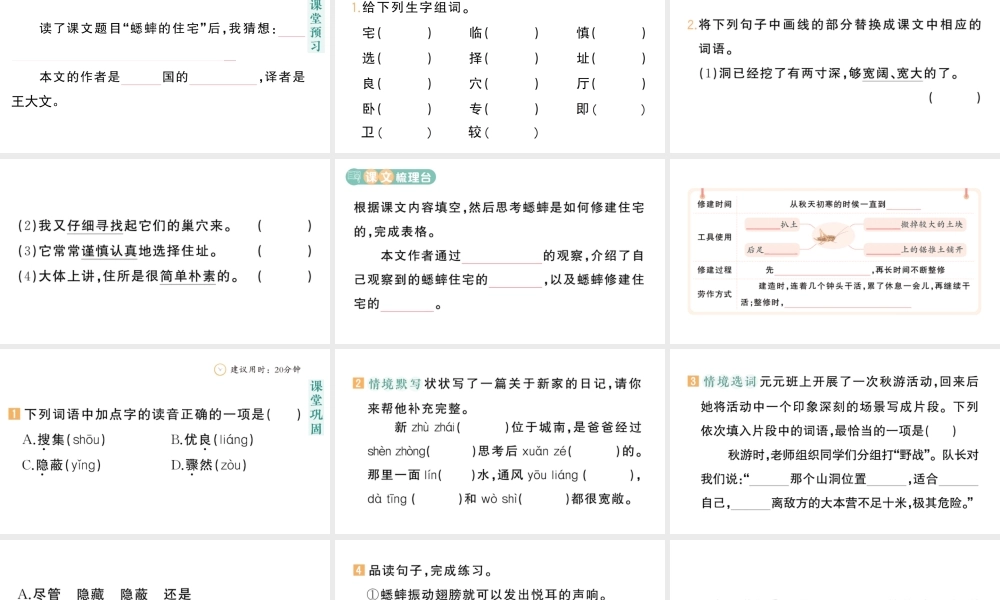Click the diagram label 搬掉较大的土块

[x=932, y=224]
